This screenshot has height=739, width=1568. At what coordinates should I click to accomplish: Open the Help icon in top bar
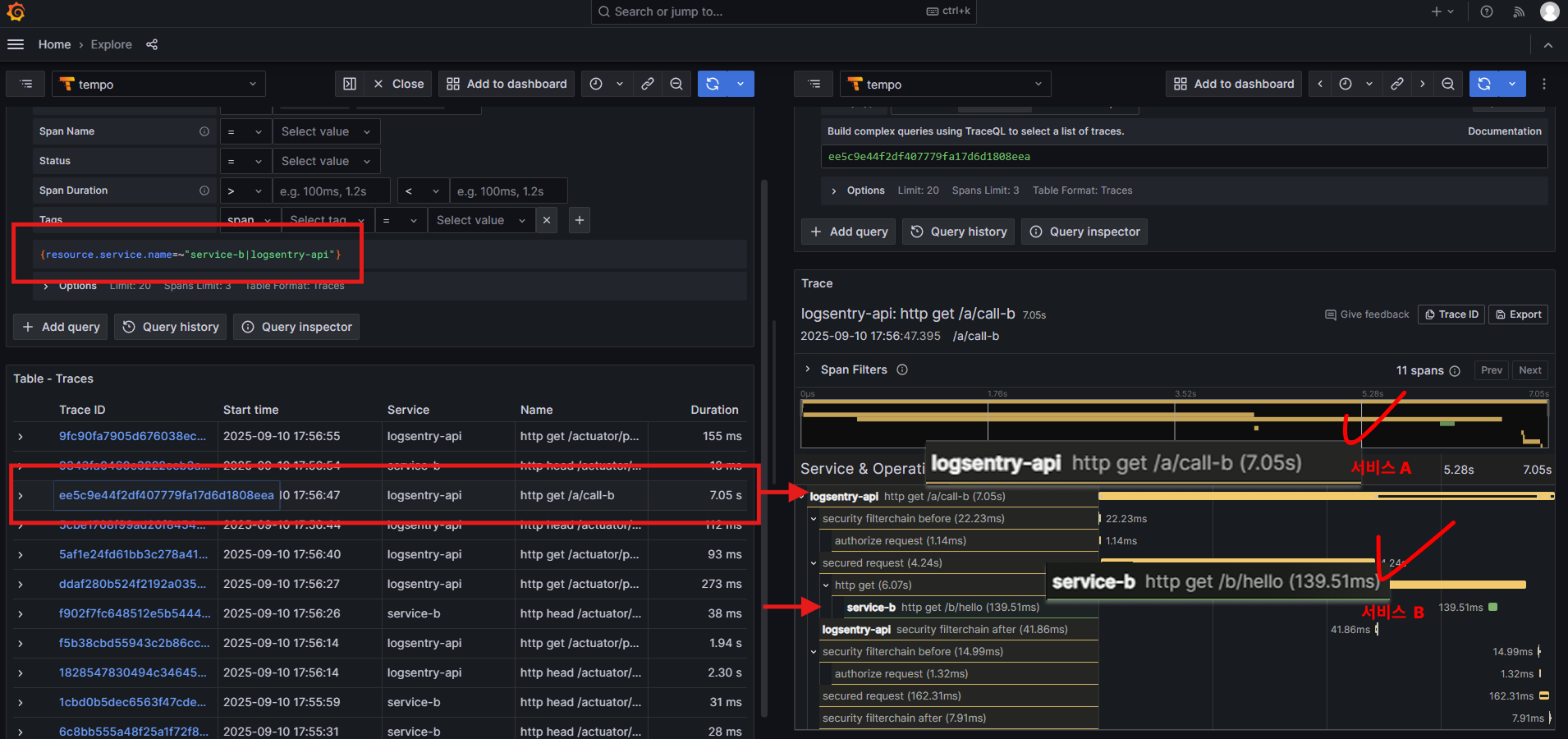click(x=1487, y=11)
